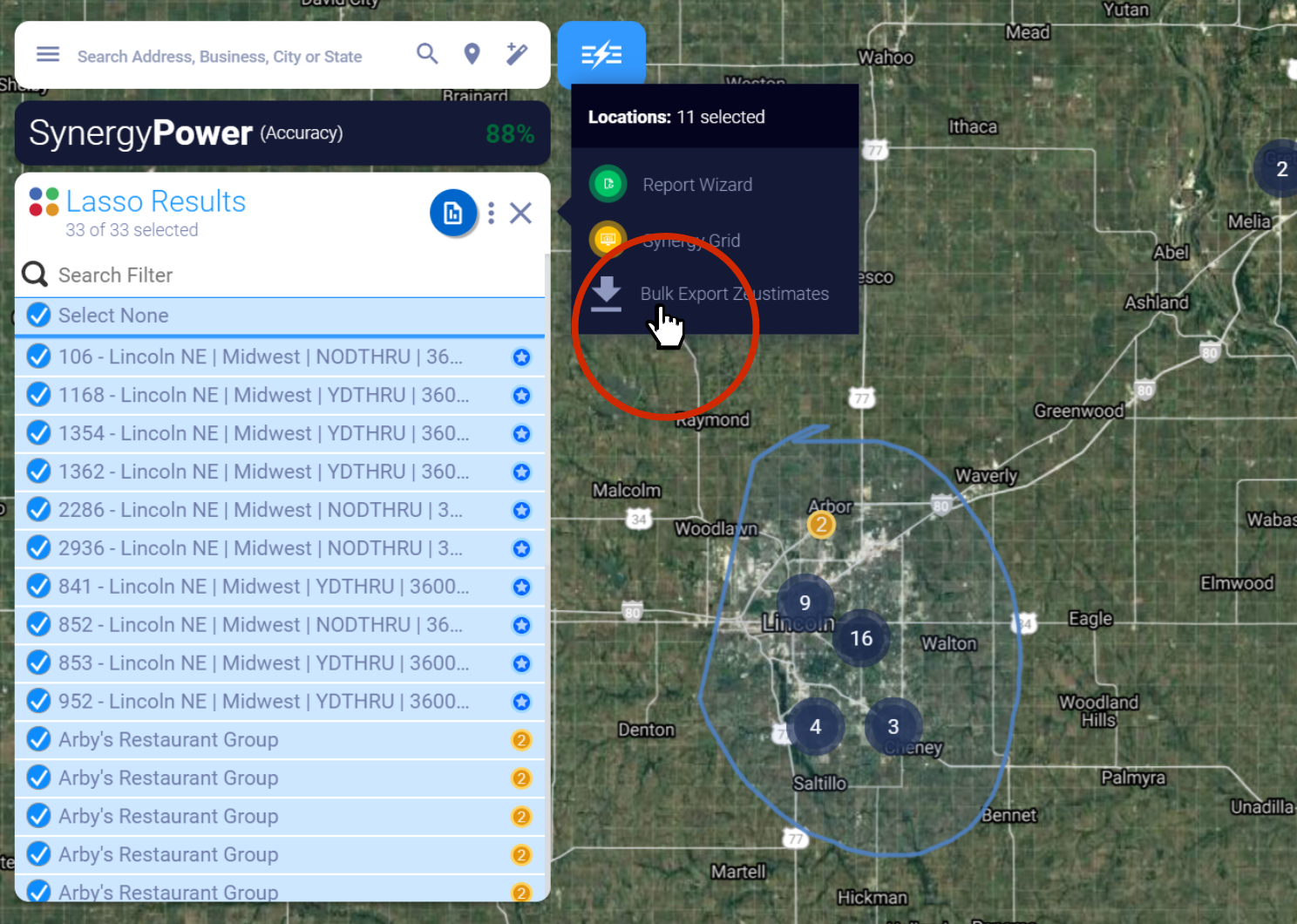Click star icon on 1362 - Lincoln row
The image size is (1297, 924).
(x=521, y=472)
